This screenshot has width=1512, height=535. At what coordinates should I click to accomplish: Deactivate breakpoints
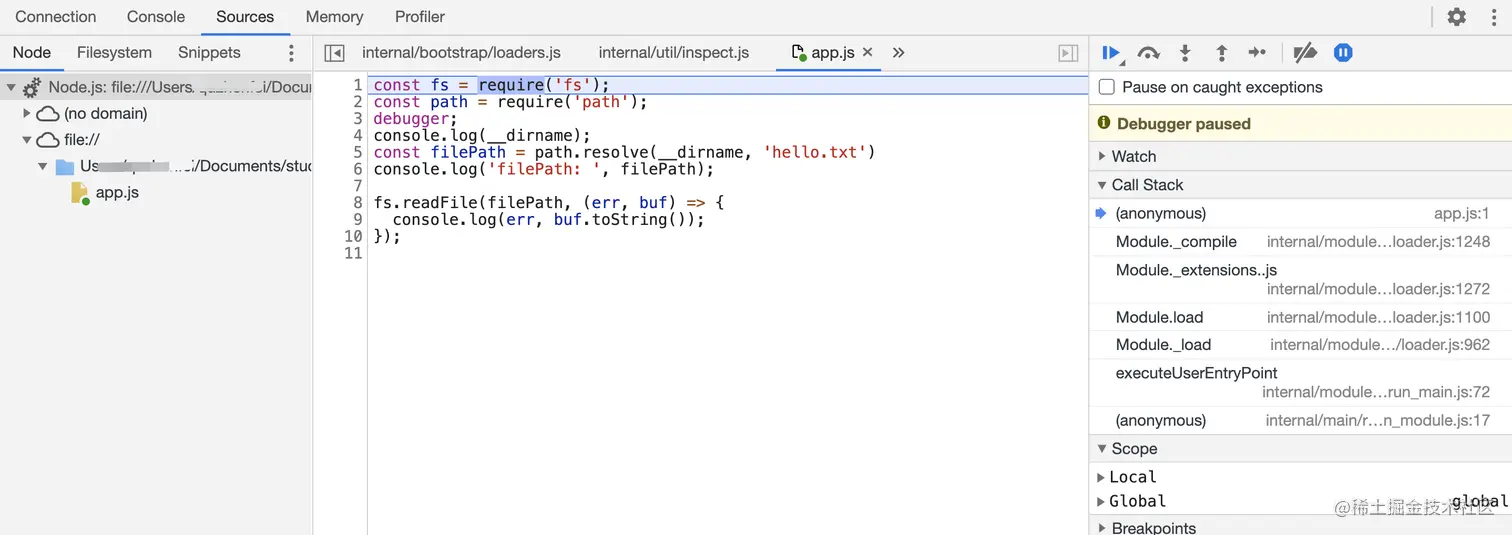[1304, 53]
